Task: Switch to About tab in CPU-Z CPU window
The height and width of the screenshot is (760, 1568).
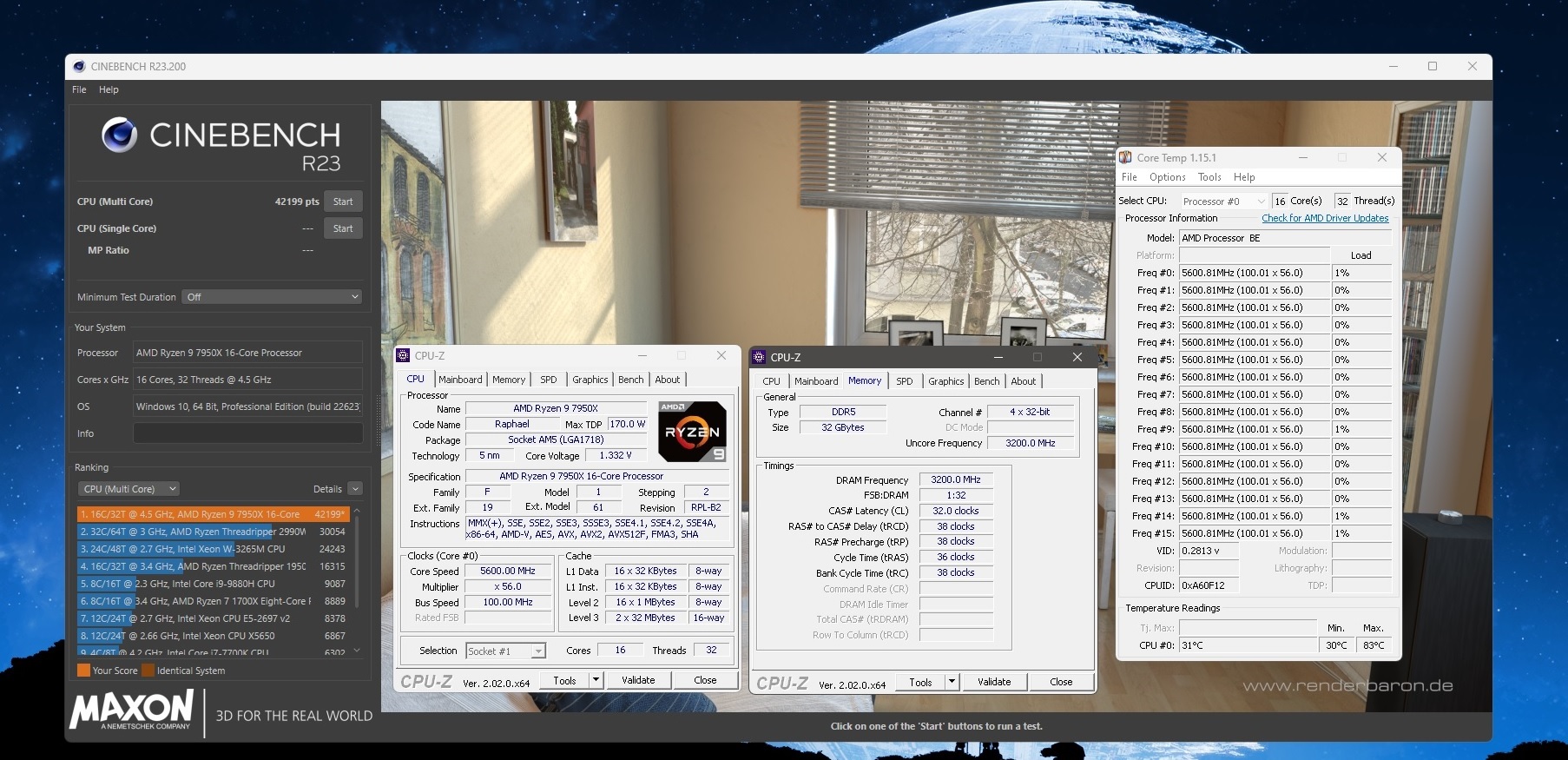Action: [x=668, y=380]
